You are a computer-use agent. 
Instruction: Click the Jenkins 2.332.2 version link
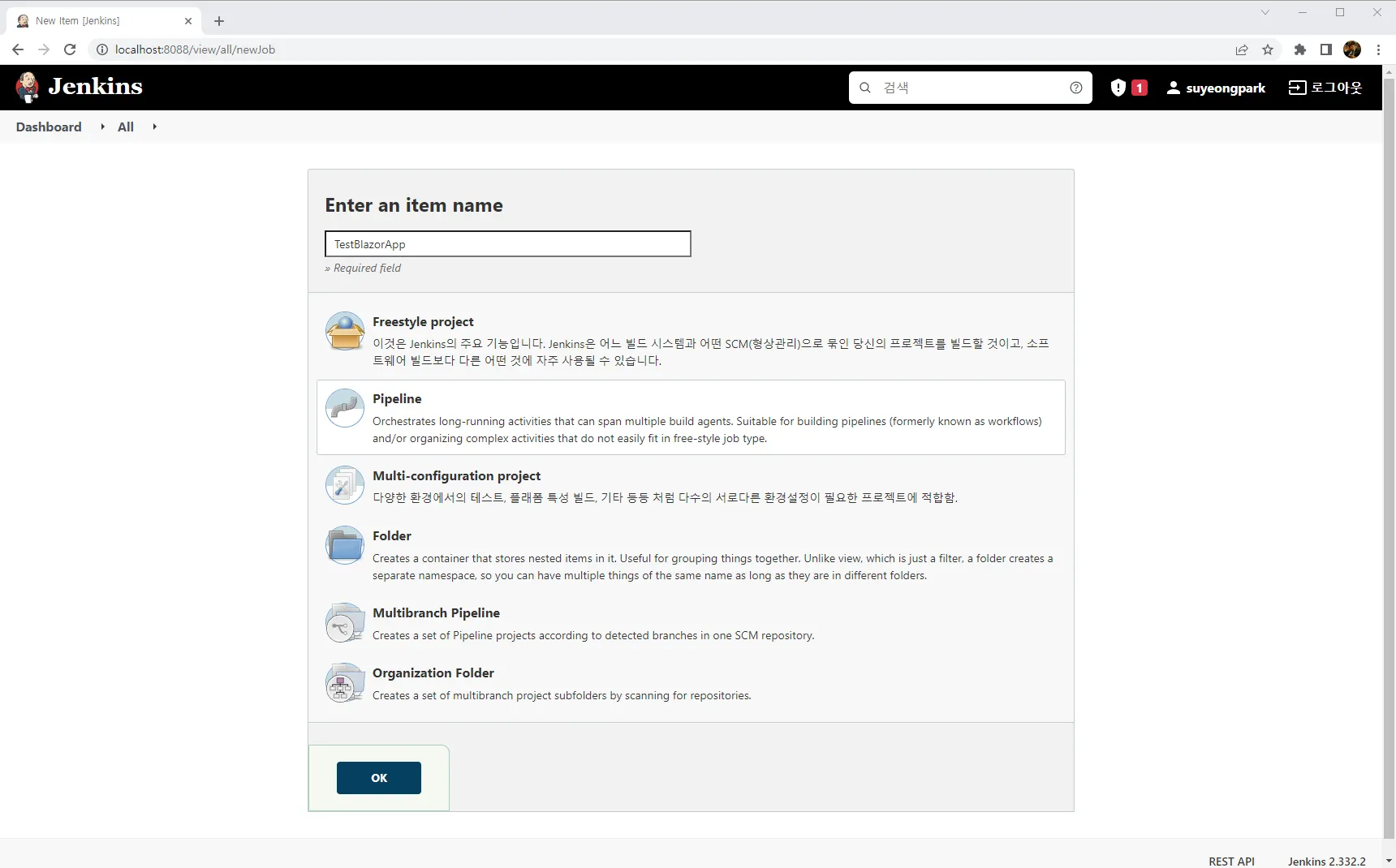coord(1327,861)
